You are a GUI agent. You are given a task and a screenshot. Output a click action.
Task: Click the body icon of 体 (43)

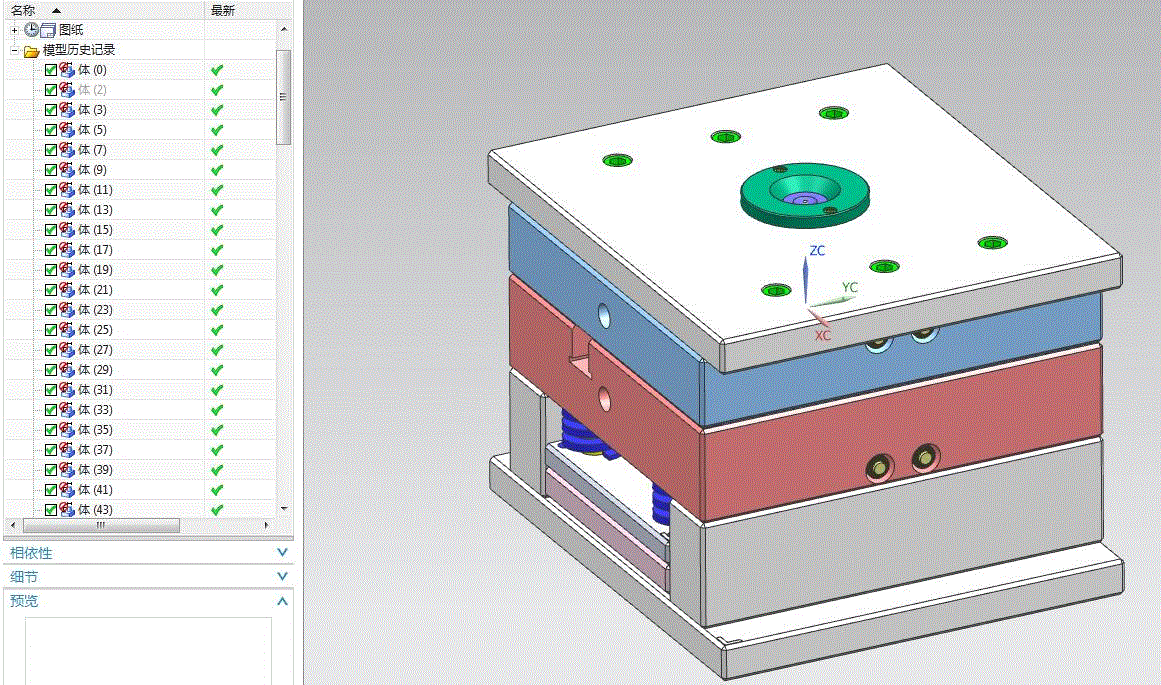click(67, 509)
